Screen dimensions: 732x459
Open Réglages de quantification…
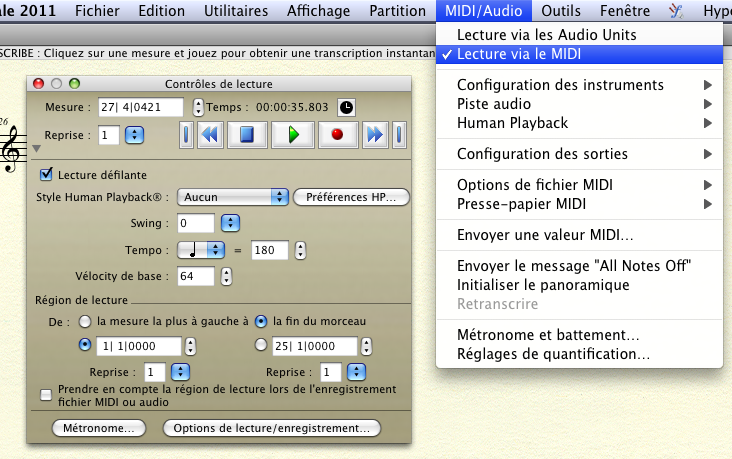click(x=579, y=354)
